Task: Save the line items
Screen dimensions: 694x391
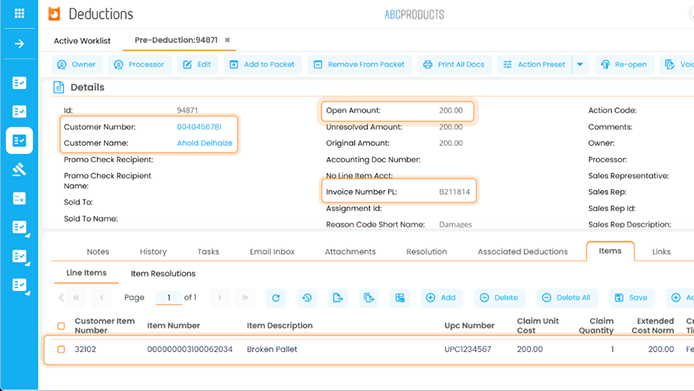Action: [x=632, y=298]
